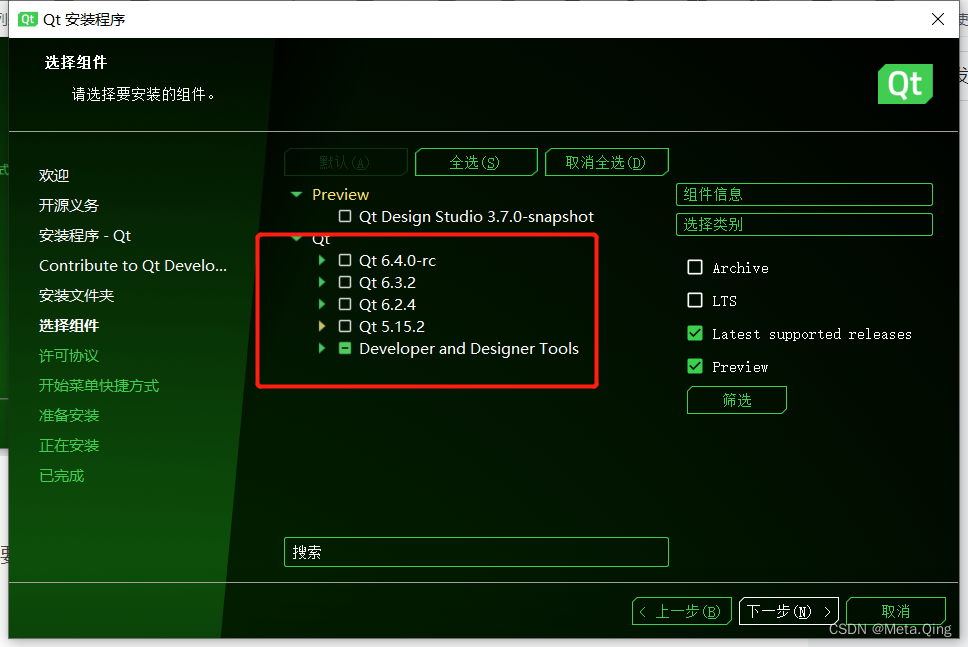
Task: Select the 正在安装 step in sidebar
Action: pos(69,446)
